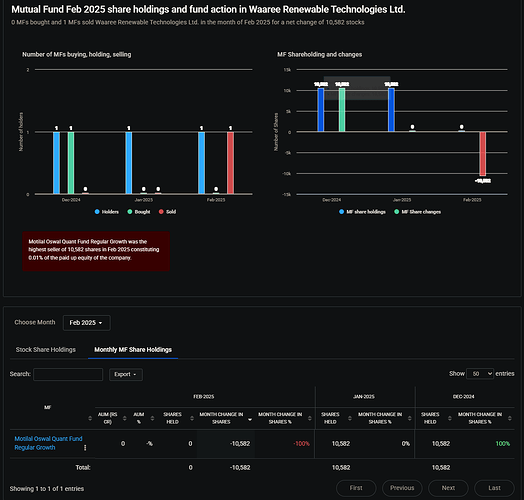Open the Feb 2025 month dropdown

(x=87, y=323)
